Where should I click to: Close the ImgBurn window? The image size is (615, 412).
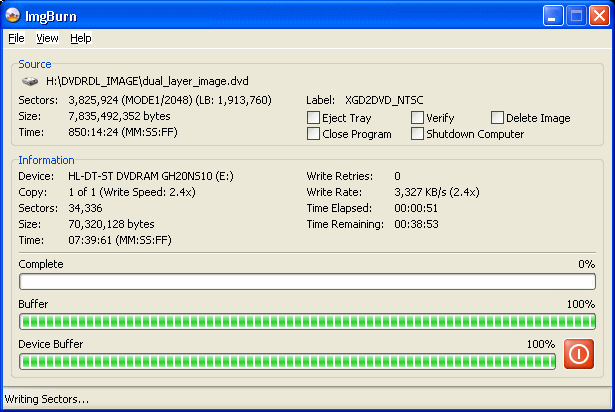[x=599, y=16]
